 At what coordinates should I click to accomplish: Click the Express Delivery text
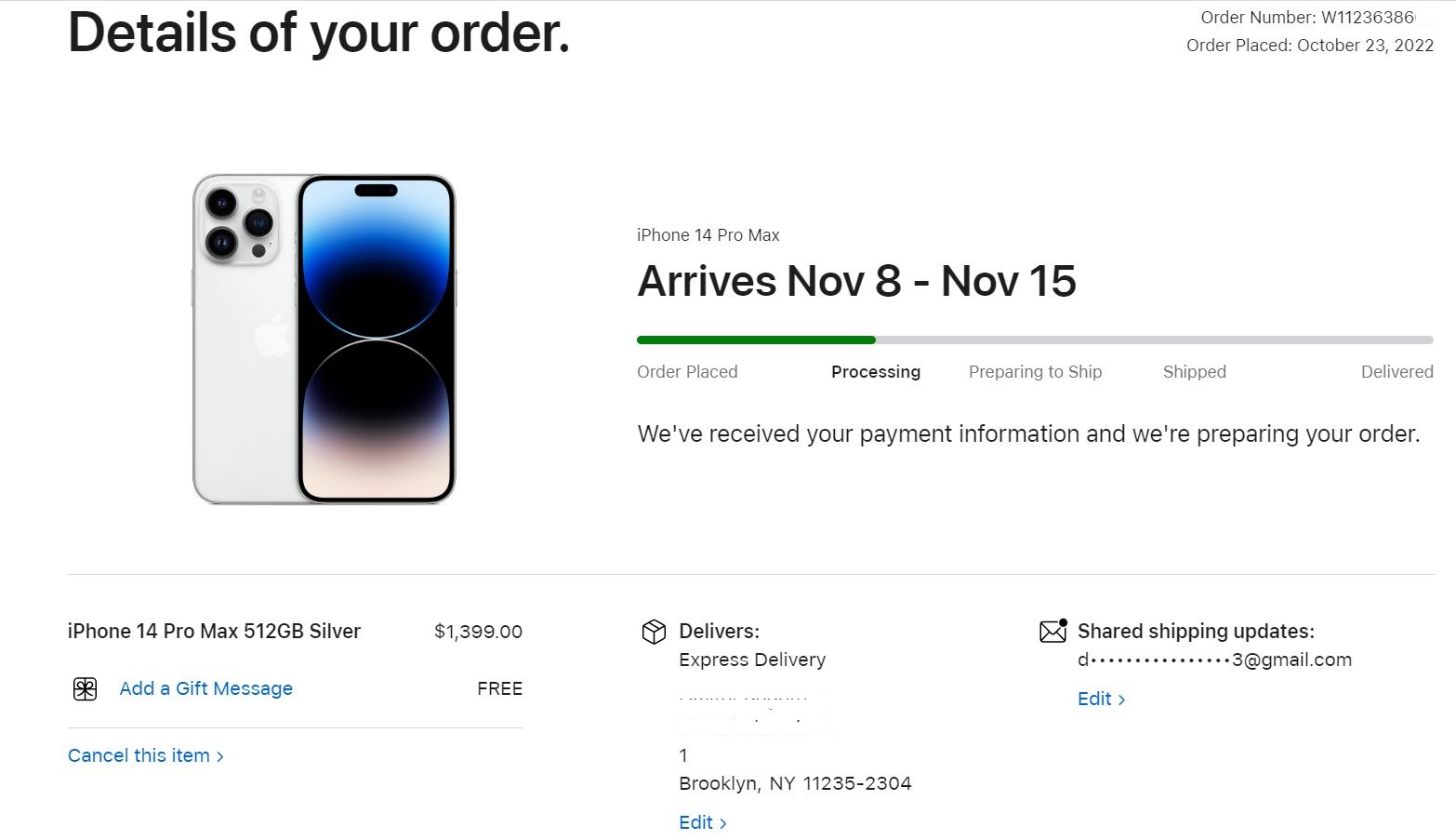[x=751, y=660]
